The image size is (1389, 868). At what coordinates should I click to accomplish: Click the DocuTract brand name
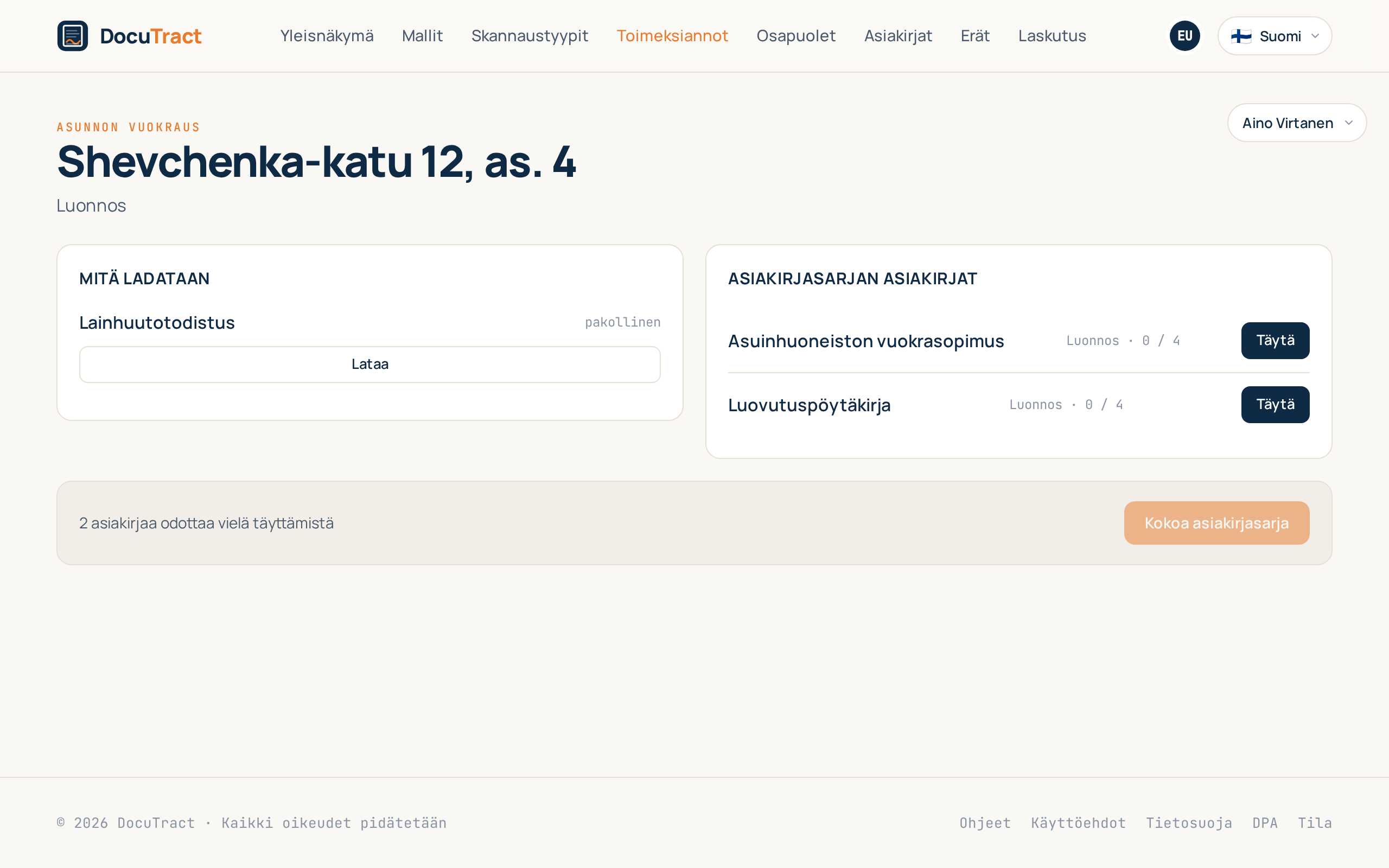pyautogui.click(x=150, y=36)
